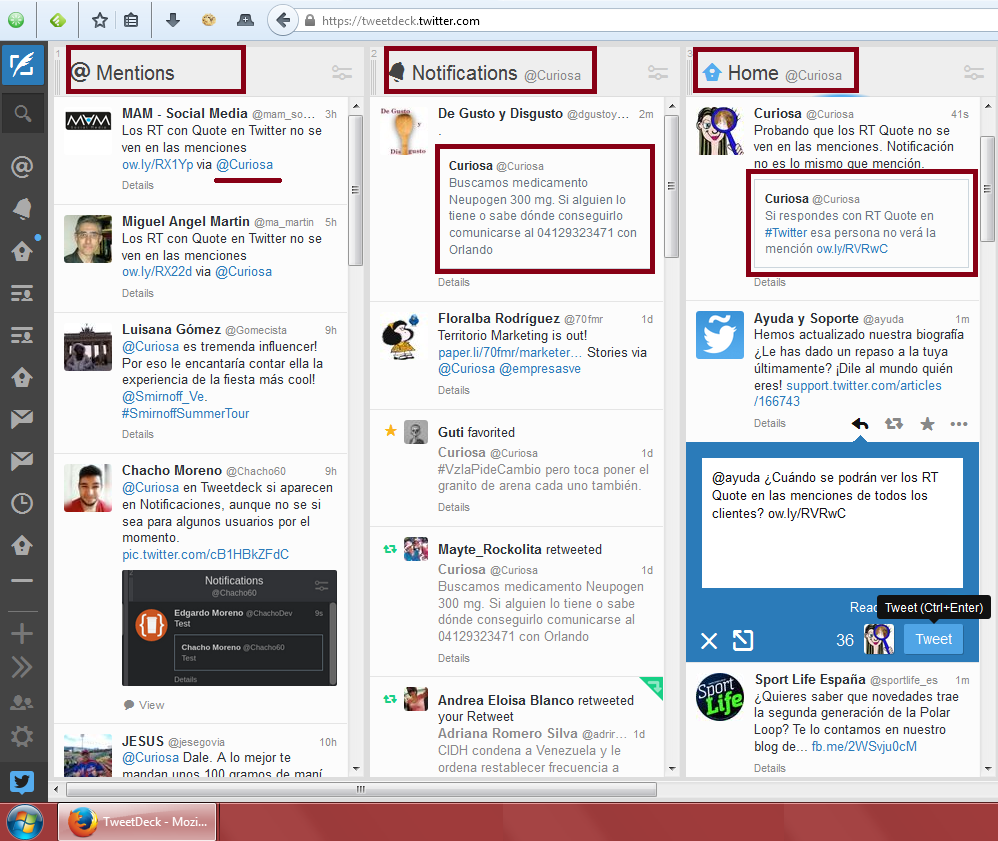Click the Add column plus icon
Image resolution: width=998 pixels, height=841 pixels.
coord(22,633)
